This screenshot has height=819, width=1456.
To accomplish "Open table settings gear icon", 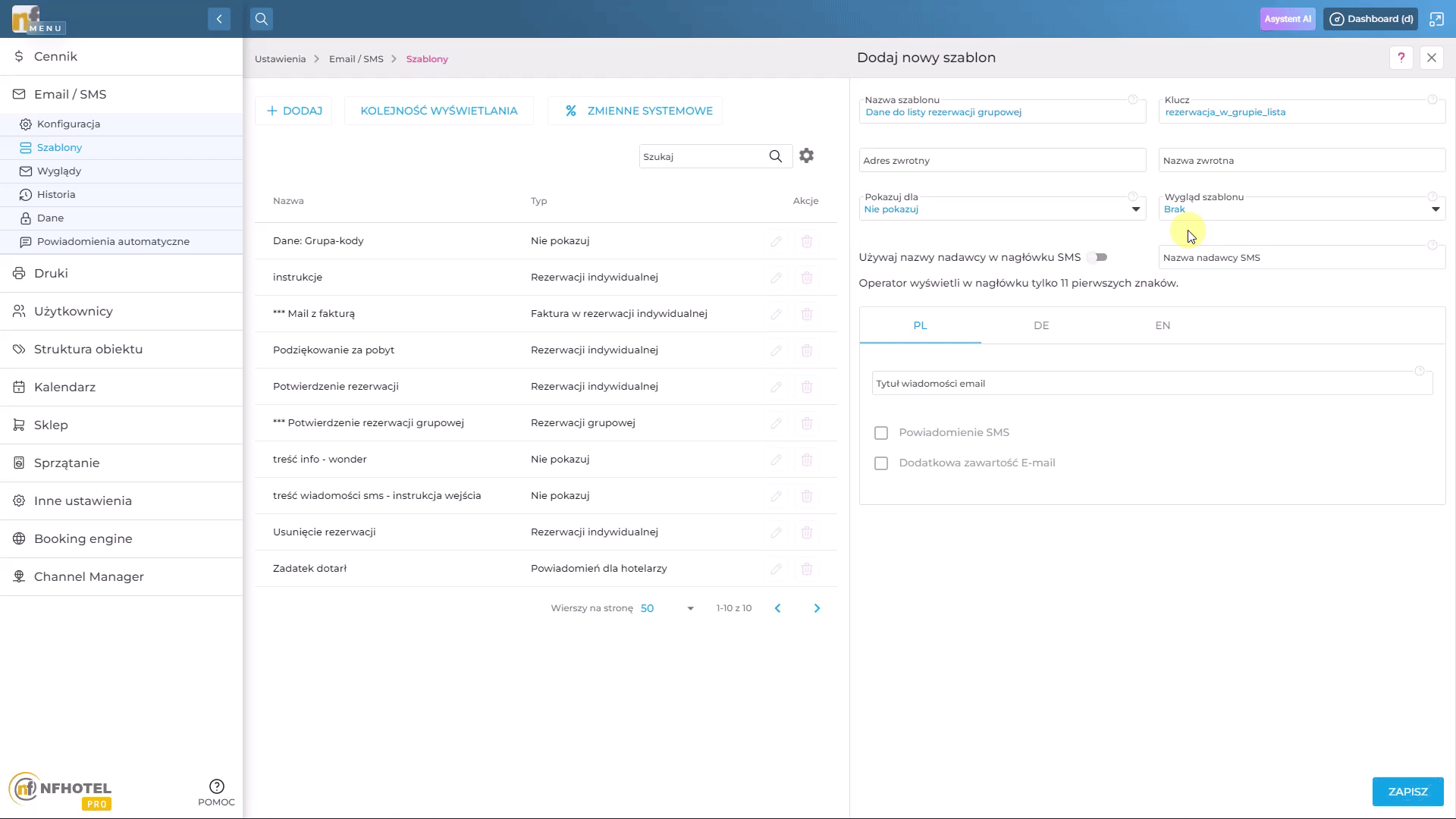I will pos(806,155).
